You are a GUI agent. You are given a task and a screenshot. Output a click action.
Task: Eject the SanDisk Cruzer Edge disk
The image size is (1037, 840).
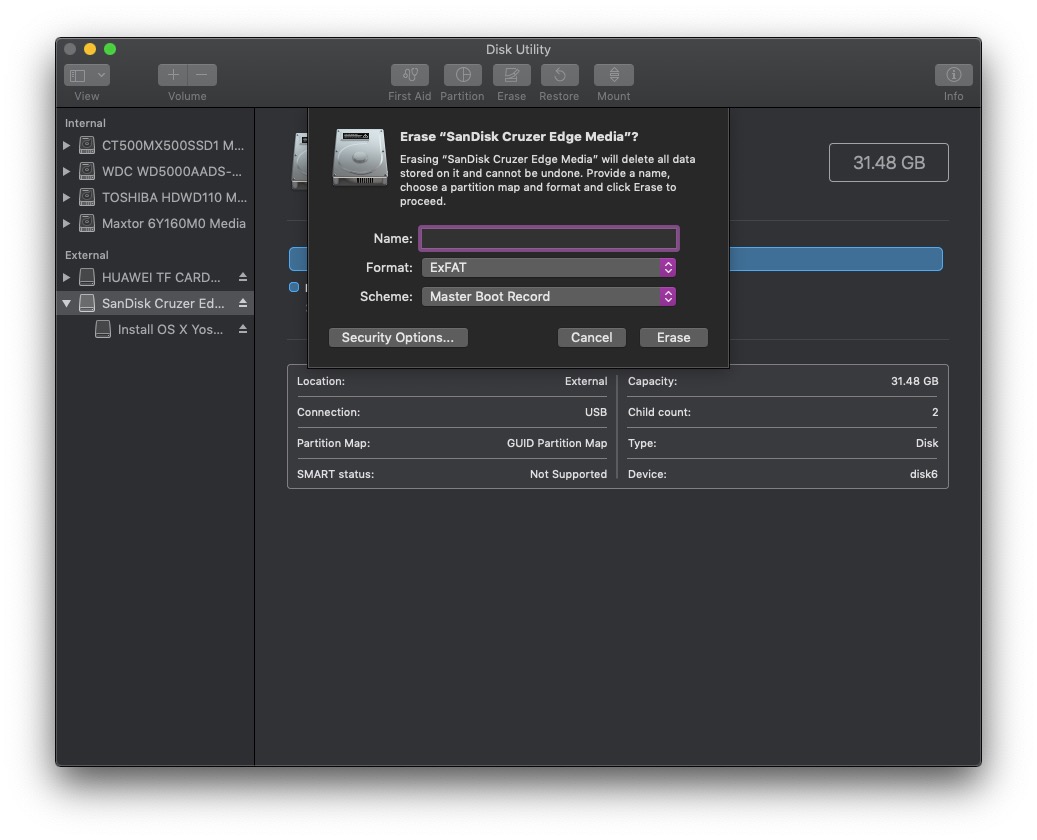243,303
